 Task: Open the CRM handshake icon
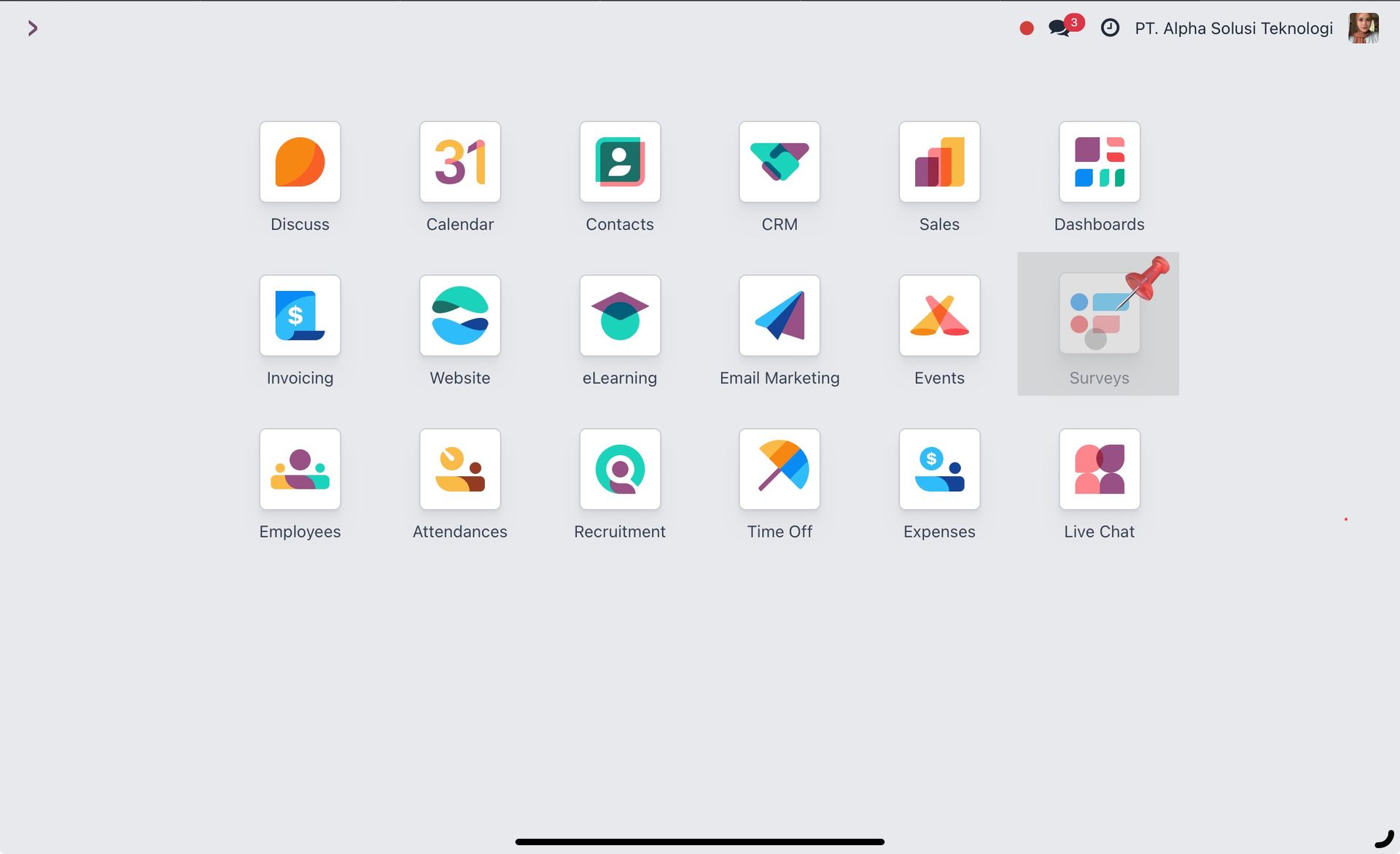[779, 162]
